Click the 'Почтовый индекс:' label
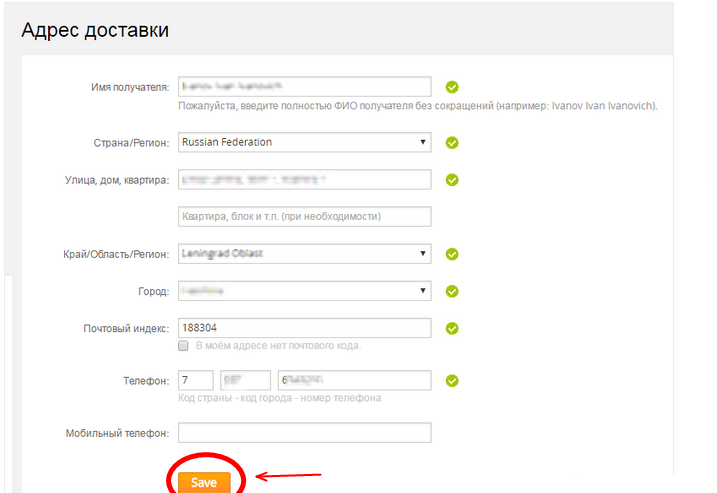Screen dimensions: 717x493 click(126, 328)
